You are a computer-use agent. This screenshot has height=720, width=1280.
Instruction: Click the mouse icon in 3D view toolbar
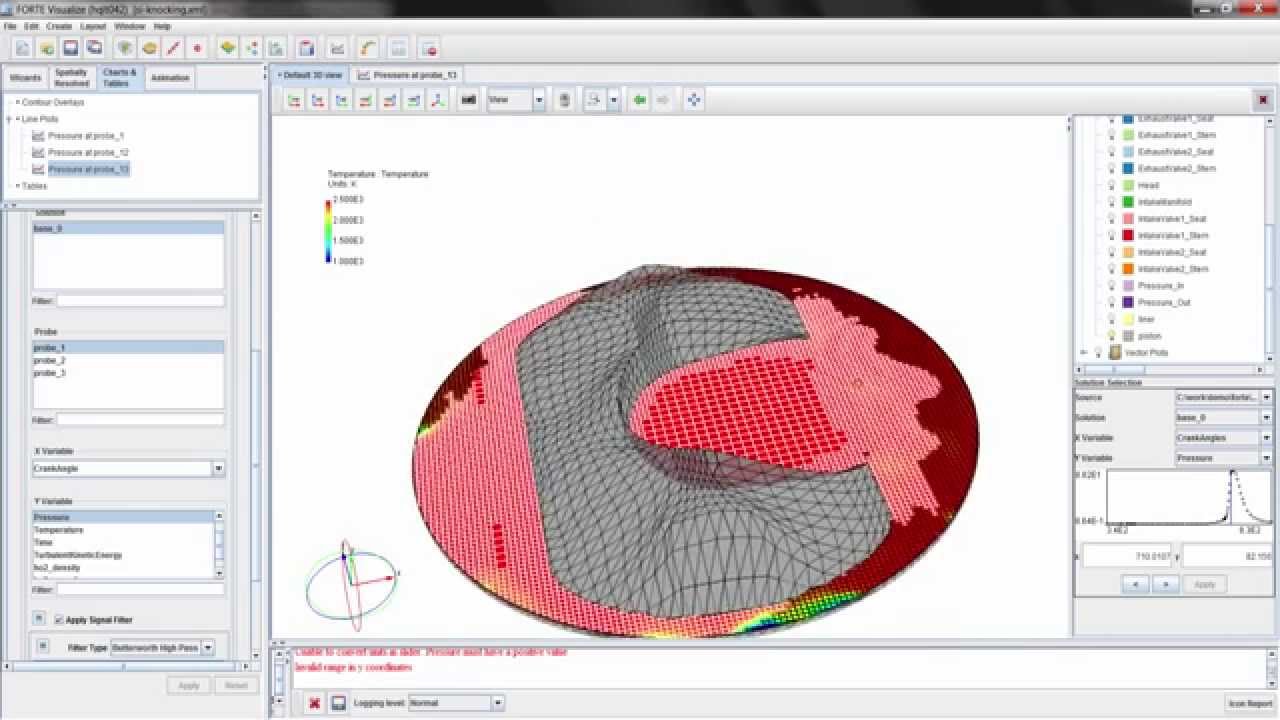coord(564,100)
